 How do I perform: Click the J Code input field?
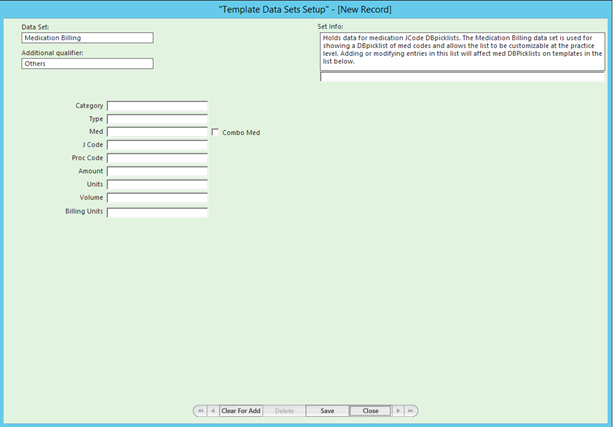pos(157,145)
